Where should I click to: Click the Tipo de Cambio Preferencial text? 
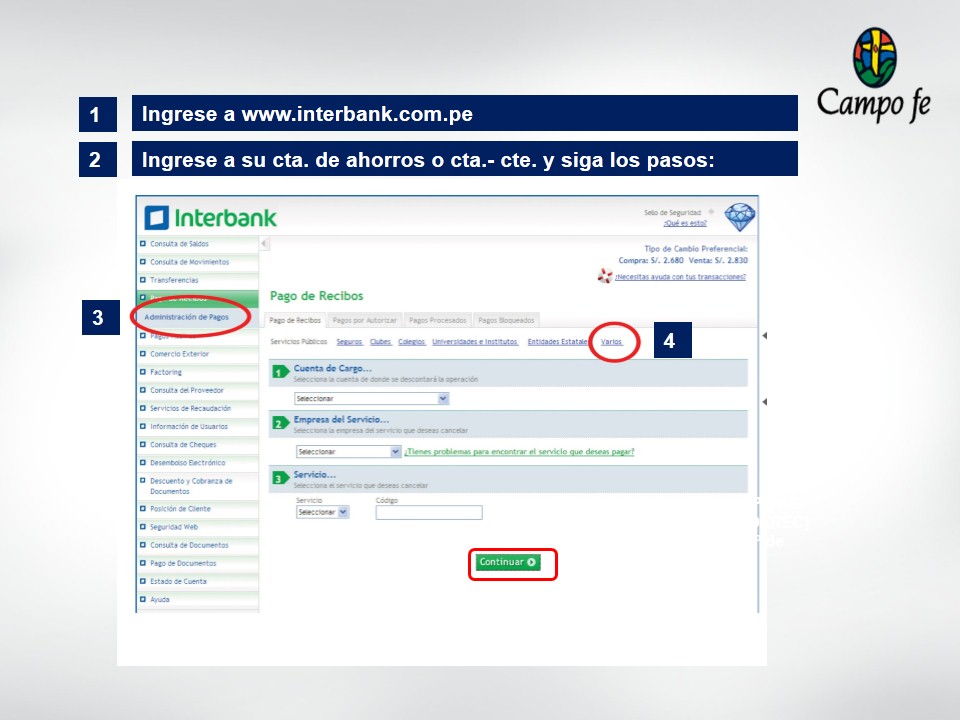pyautogui.click(x=696, y=249)
